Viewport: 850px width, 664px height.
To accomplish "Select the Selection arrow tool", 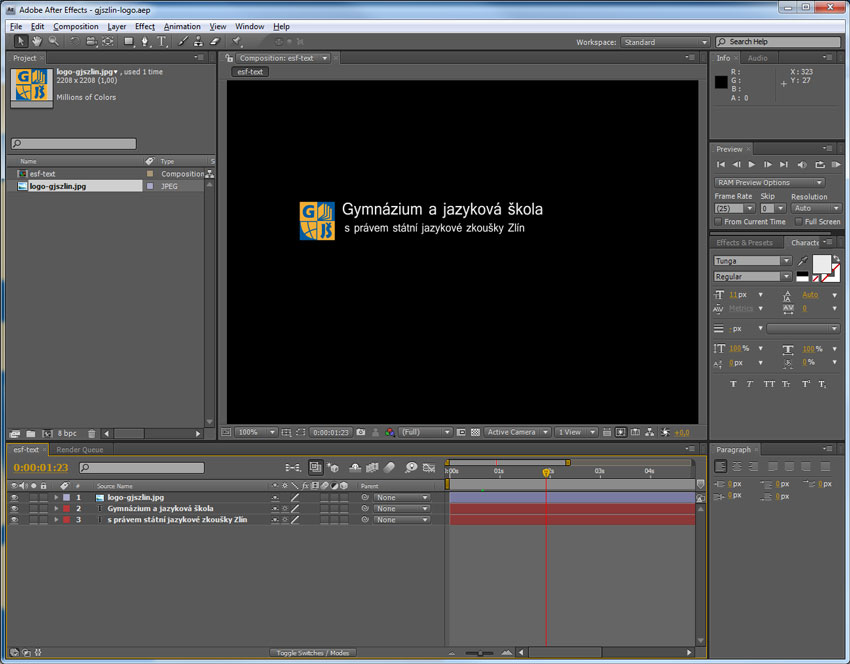I will pos(21,41).
